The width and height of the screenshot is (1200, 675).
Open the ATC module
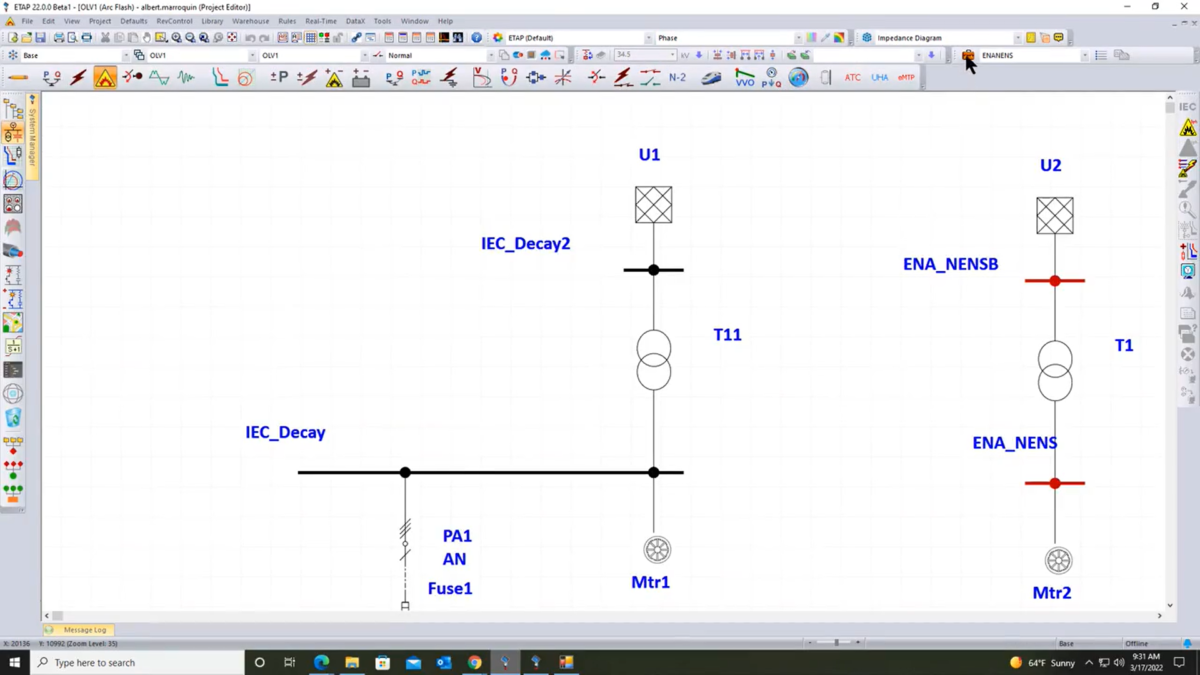pos(852,77)
